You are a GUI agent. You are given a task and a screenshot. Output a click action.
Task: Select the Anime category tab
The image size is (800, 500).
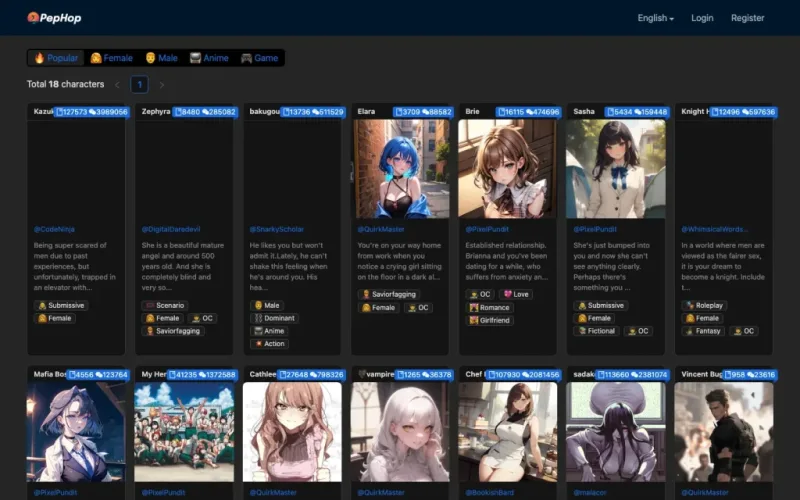(x=209, y=58)
